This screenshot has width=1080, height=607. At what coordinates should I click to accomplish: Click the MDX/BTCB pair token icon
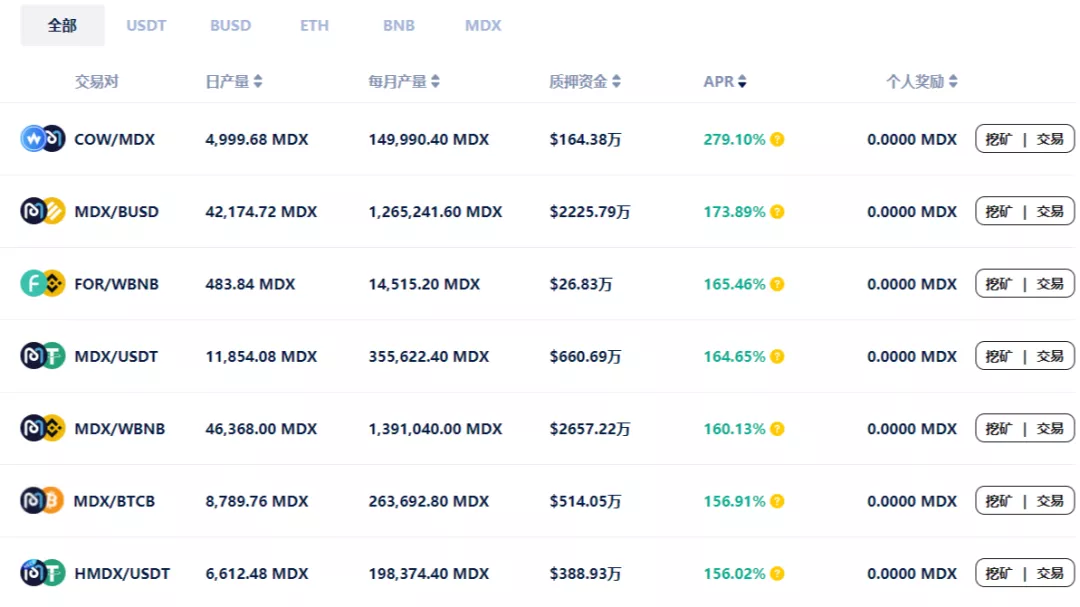pyautogui.click(x=43, y=500)
